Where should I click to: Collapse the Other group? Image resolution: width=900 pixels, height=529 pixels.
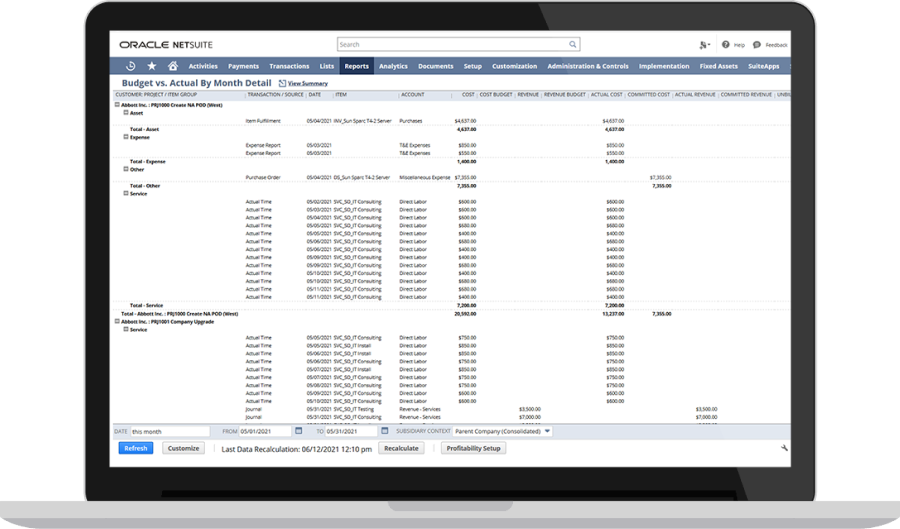point(126,169)
